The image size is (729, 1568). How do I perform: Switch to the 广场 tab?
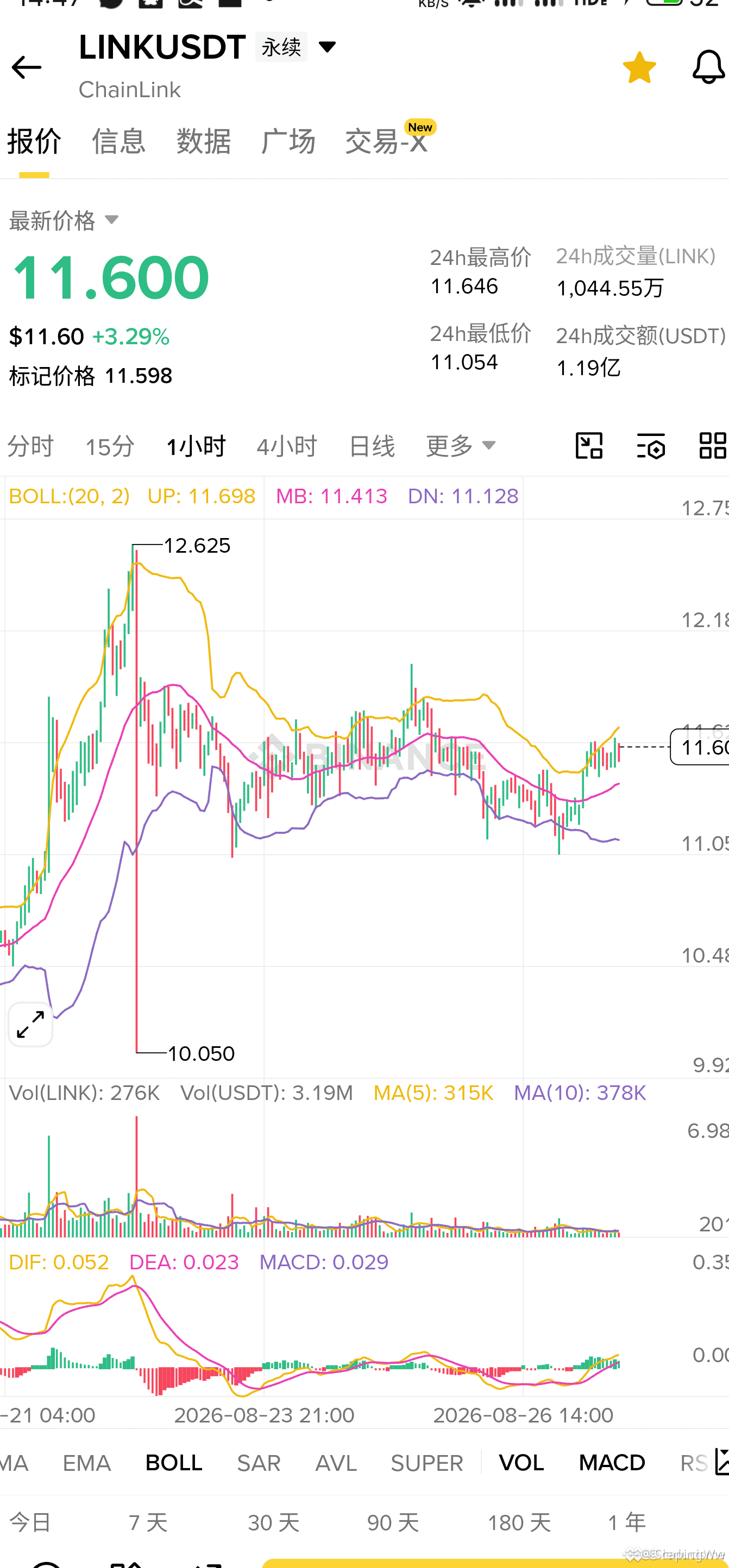(288, 141)
